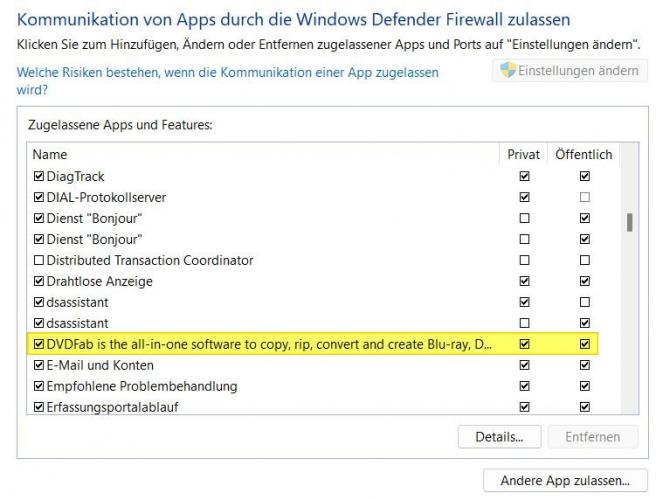Click Andere App zulassen... button
Screen dimensions: 656x500
tap(565, 480)
